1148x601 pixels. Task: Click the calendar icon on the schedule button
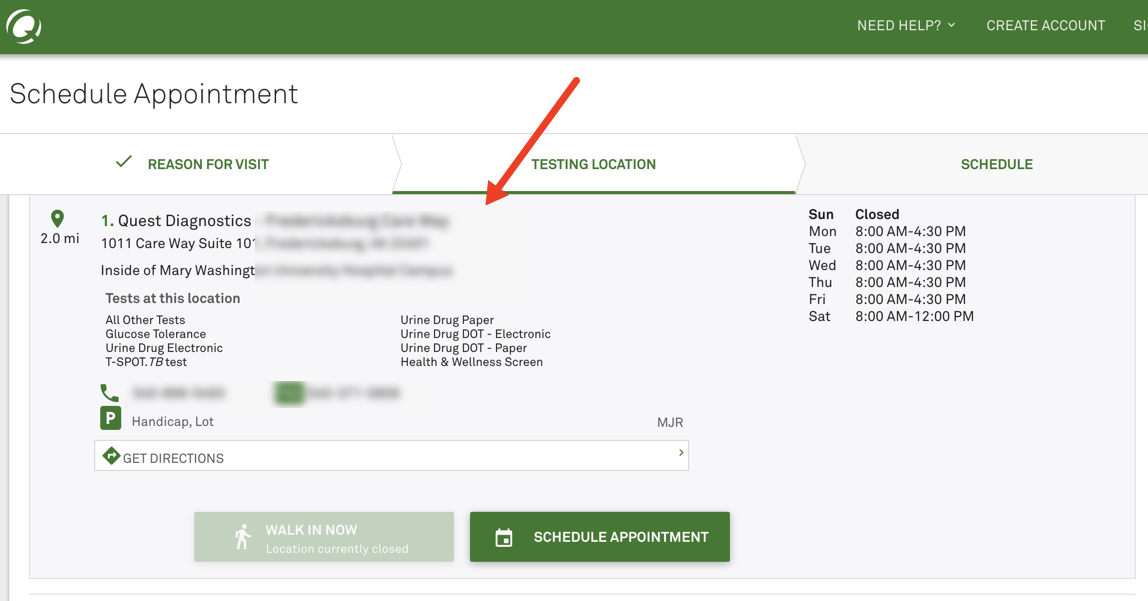tap(504, 538)
